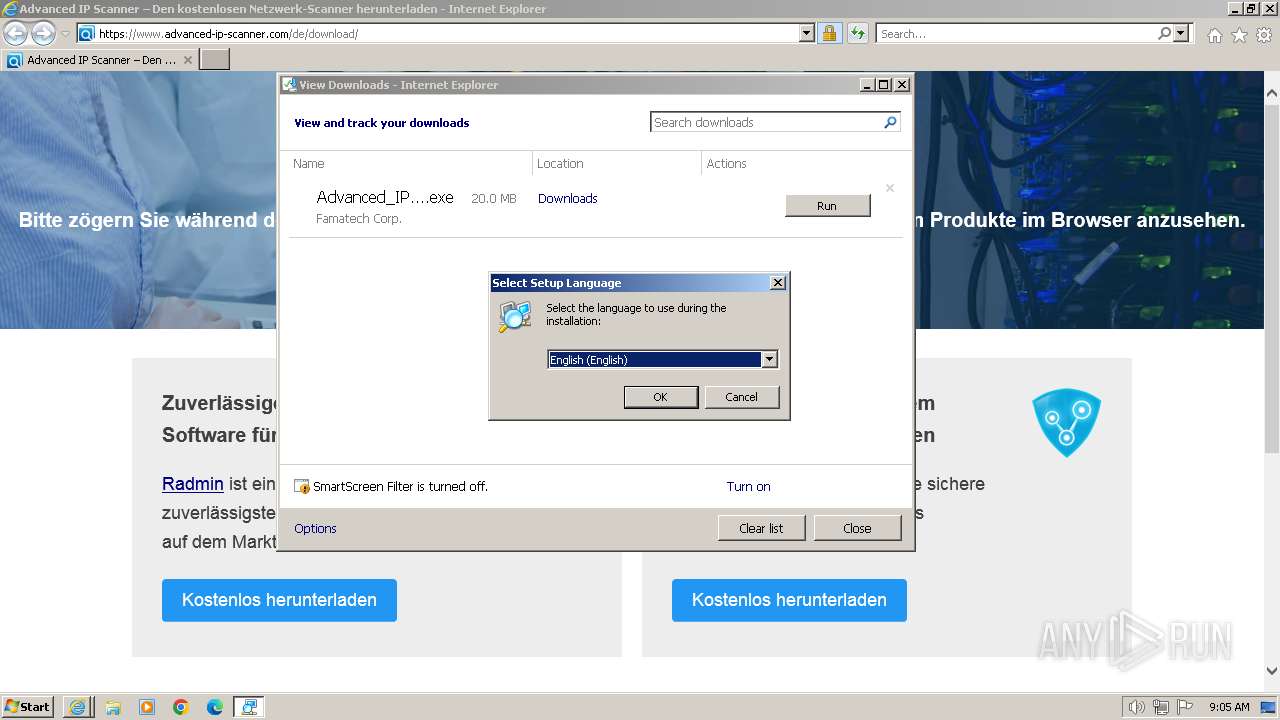Click the IE Forward navigation arrow
This screenshot has height=720, width=1280.
tap(43, 33)
